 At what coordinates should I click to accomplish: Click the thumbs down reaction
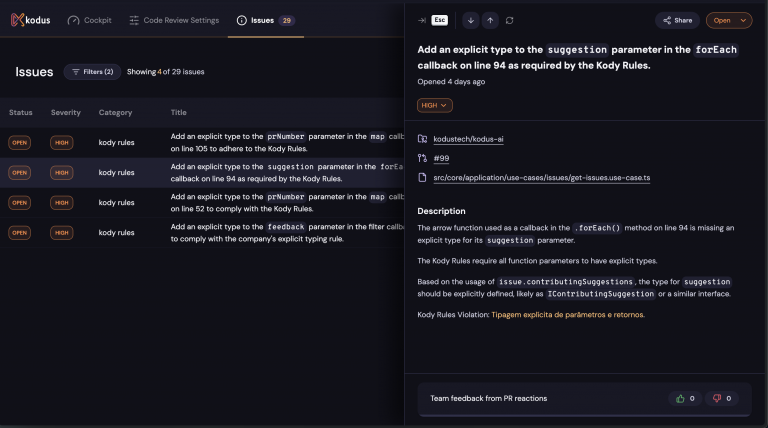(x=722, y=399)
